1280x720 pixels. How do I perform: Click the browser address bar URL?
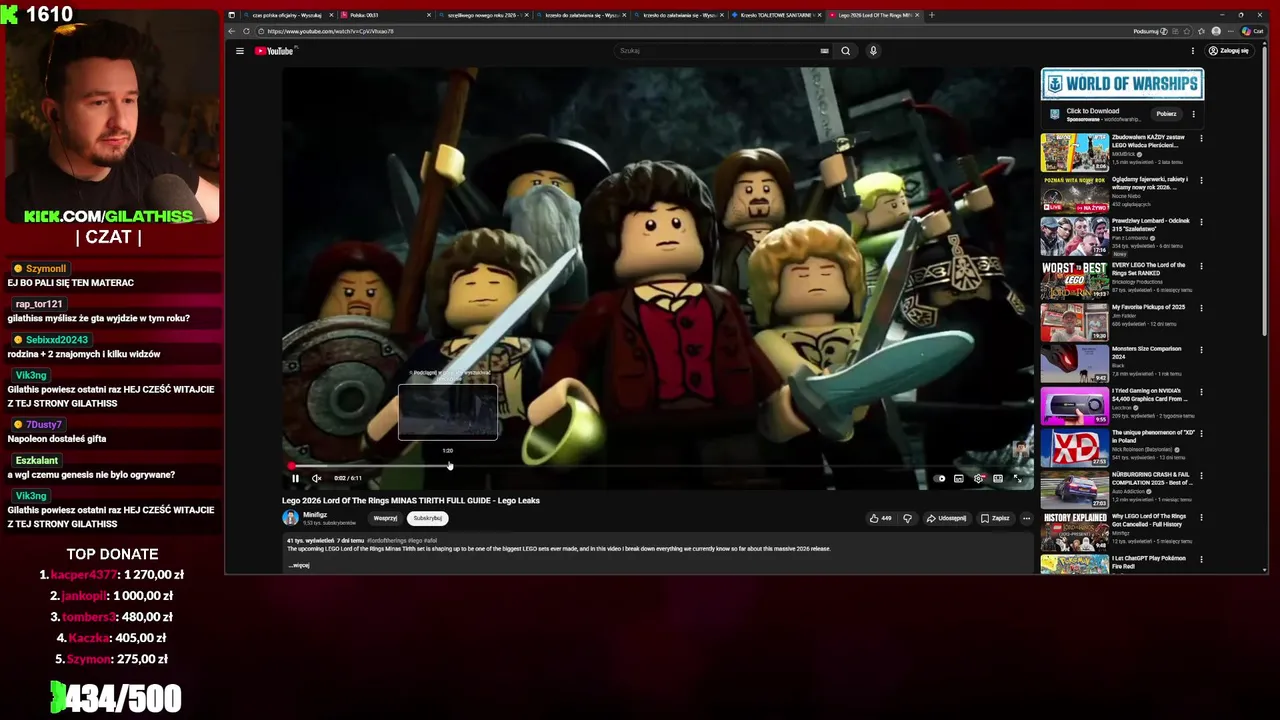[330, 31]
